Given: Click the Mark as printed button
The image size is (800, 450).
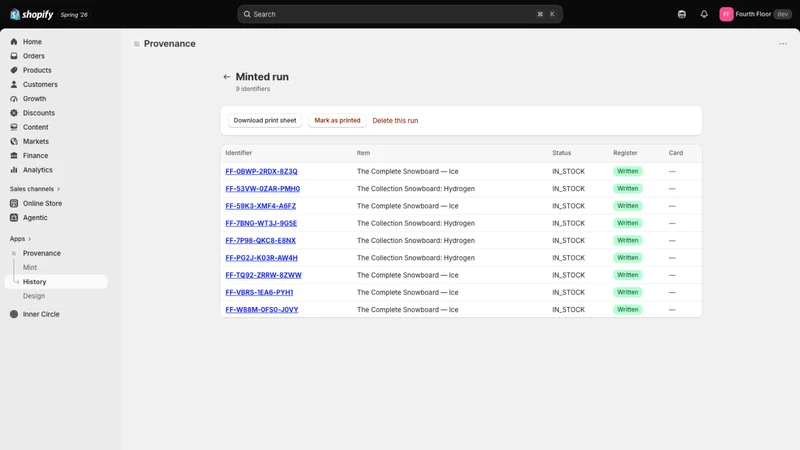Looking at the screenshot, I should (337, 120).
